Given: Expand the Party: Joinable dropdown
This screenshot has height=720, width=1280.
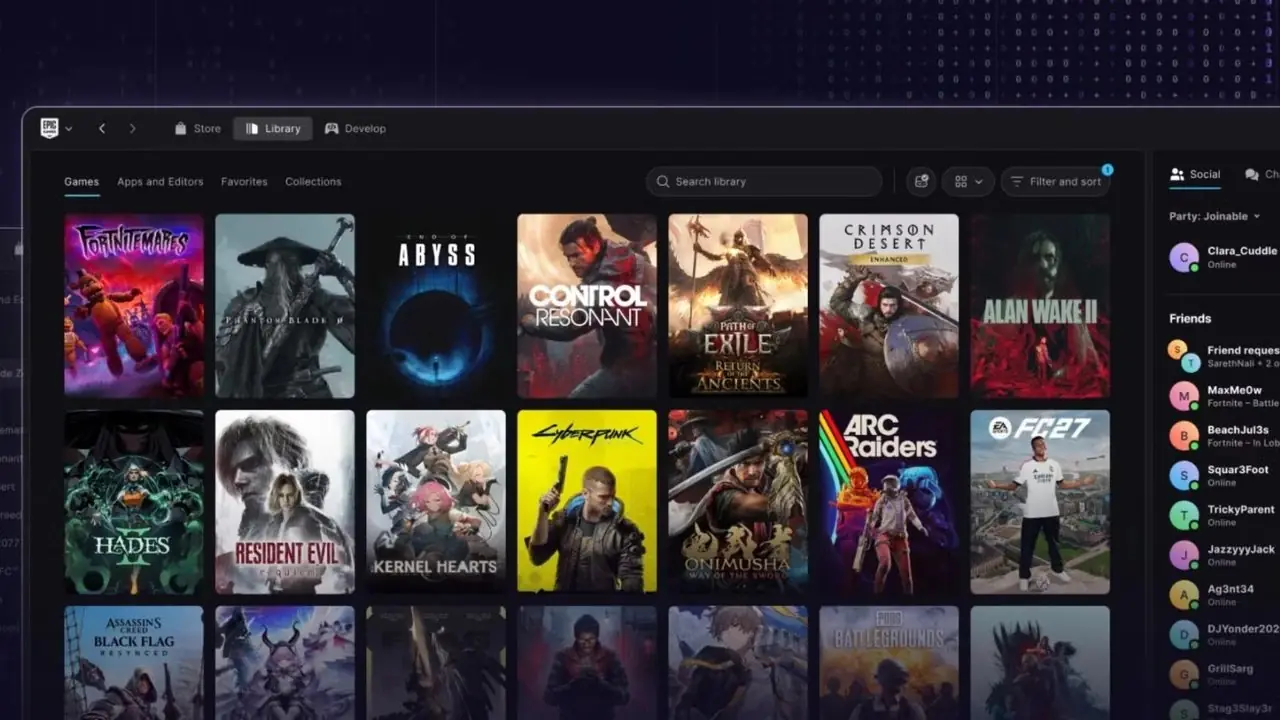Looking at the screenshot, I should coord(1215,216).
